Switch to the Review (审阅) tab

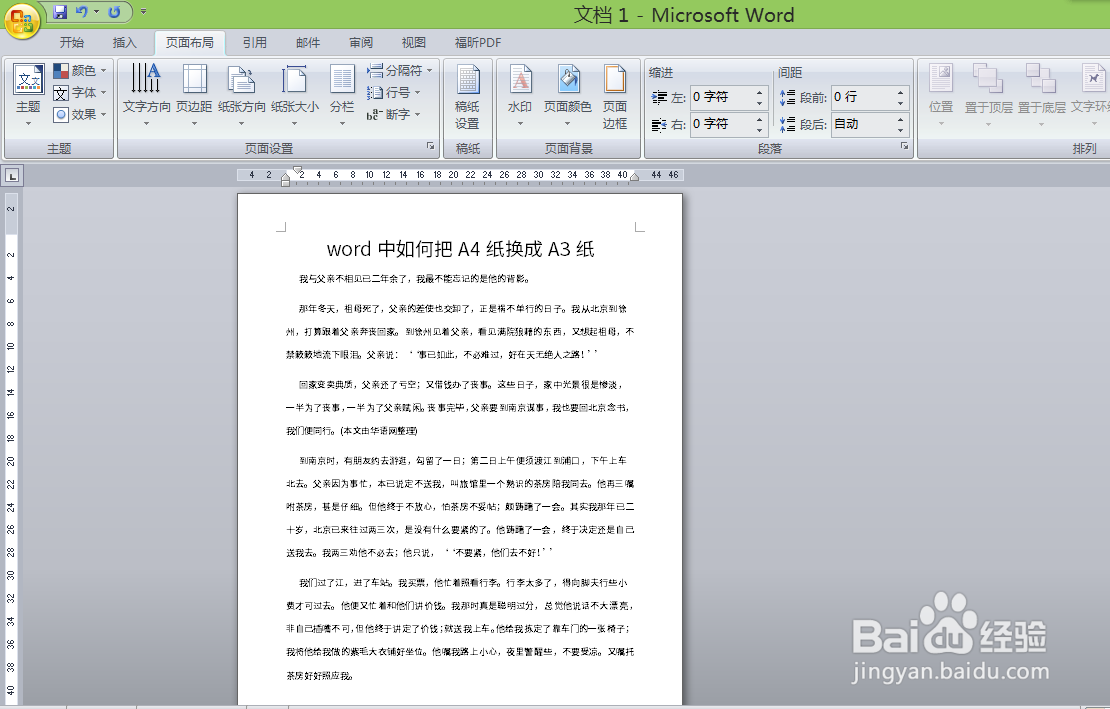pyautogui.click(x=361, y=42)
